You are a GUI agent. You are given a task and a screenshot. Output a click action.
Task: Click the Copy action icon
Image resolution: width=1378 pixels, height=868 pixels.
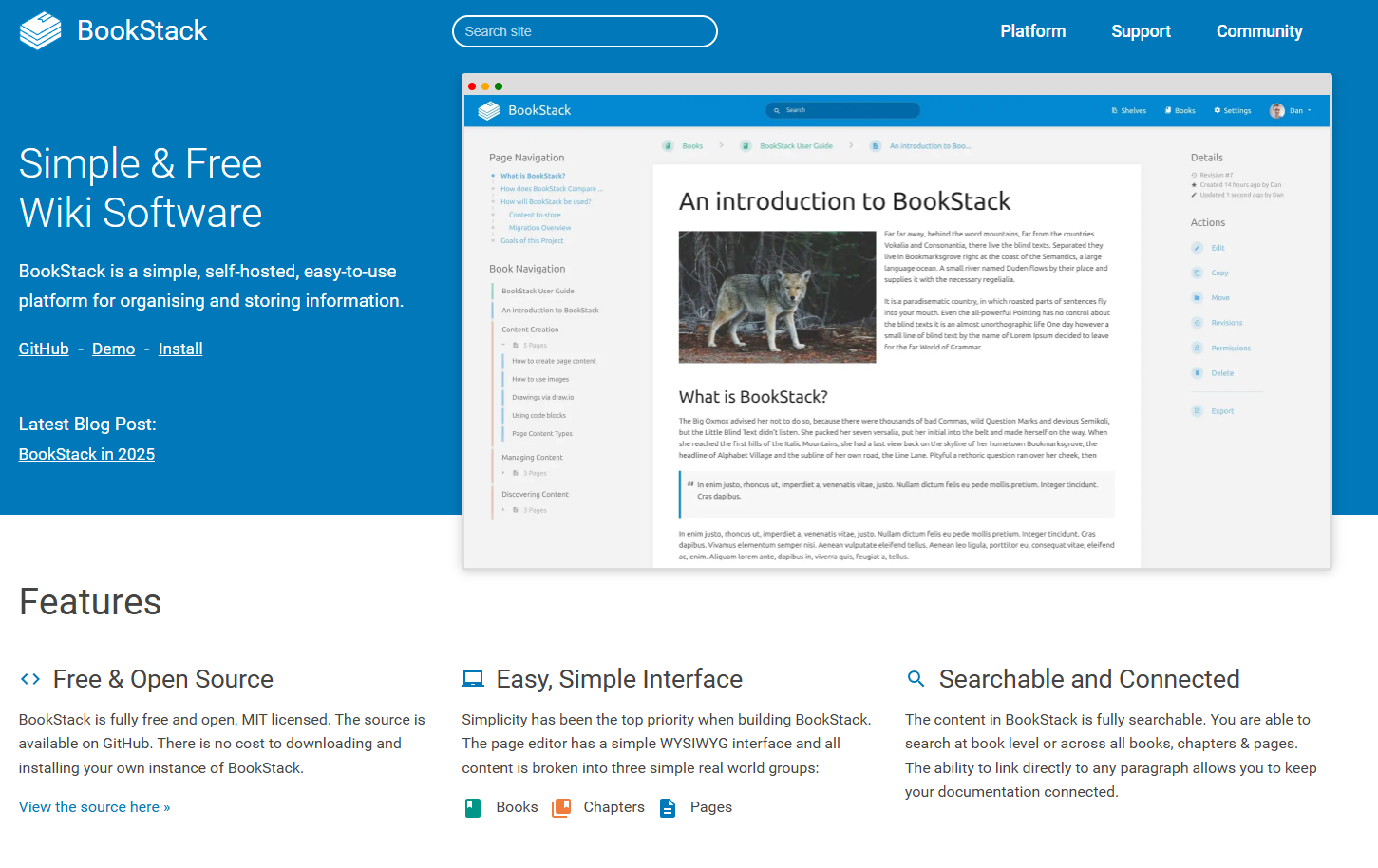coord(1198,273)
